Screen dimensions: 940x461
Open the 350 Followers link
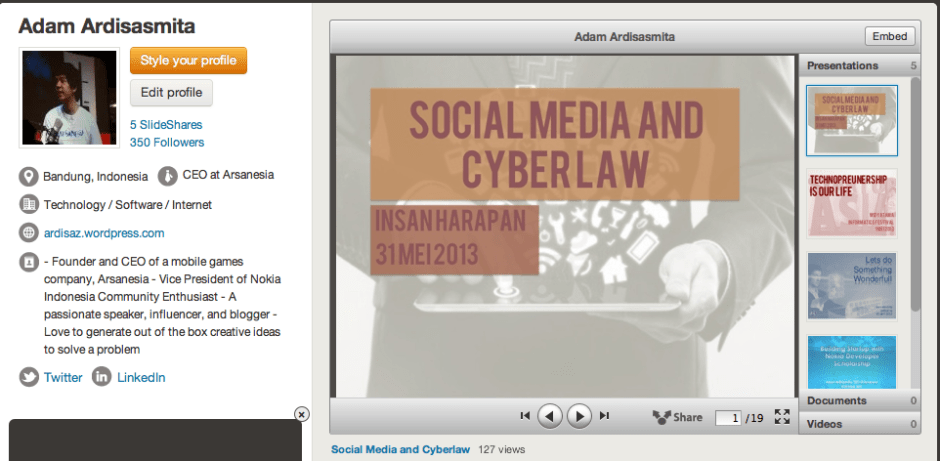pos(167,142)
